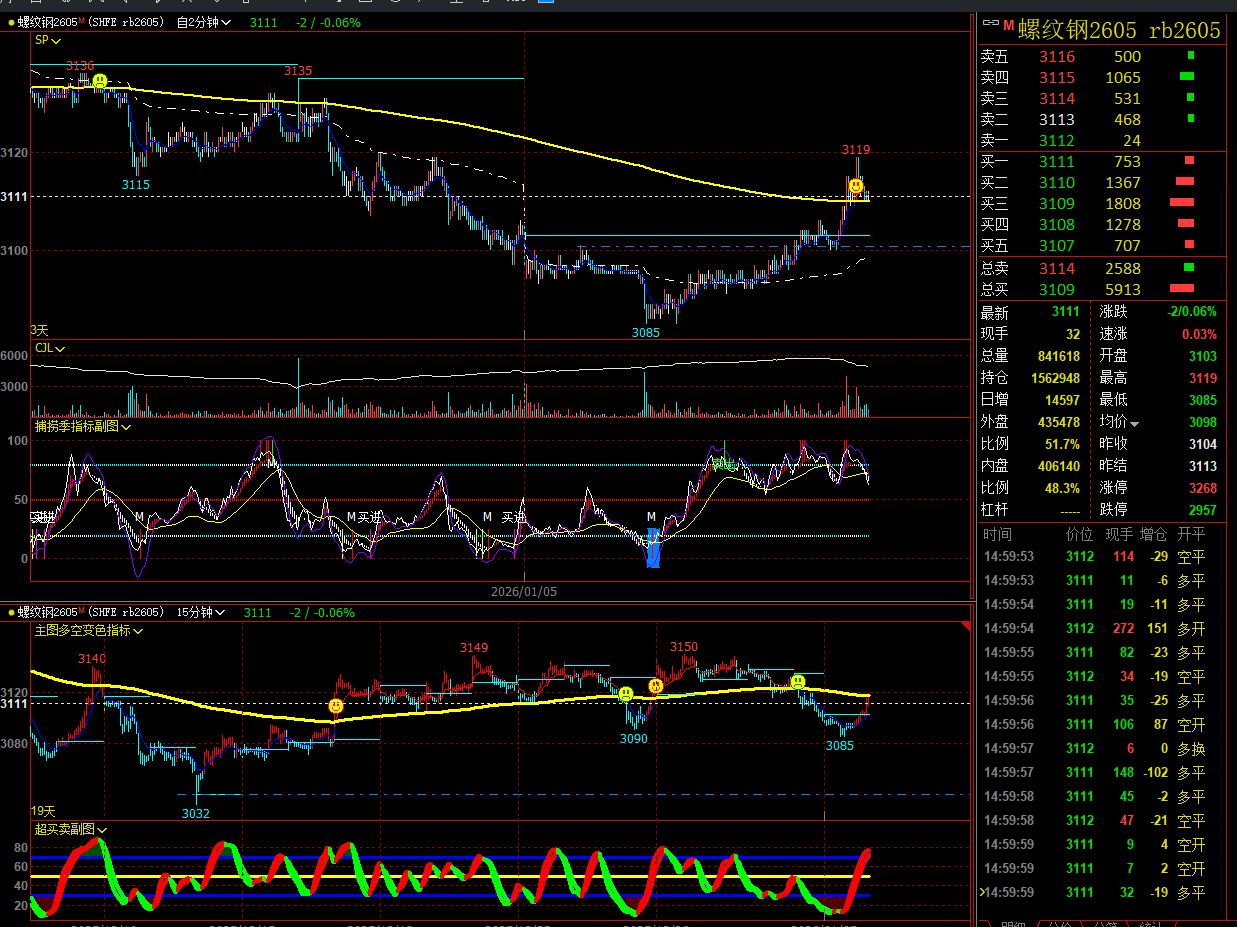The width and height of the screenshot is (1237, 927).
Task: Click the yellow dot before 螺纹钢2605 in the top chart
Action: pyautogui.click(x=11, y=22)
